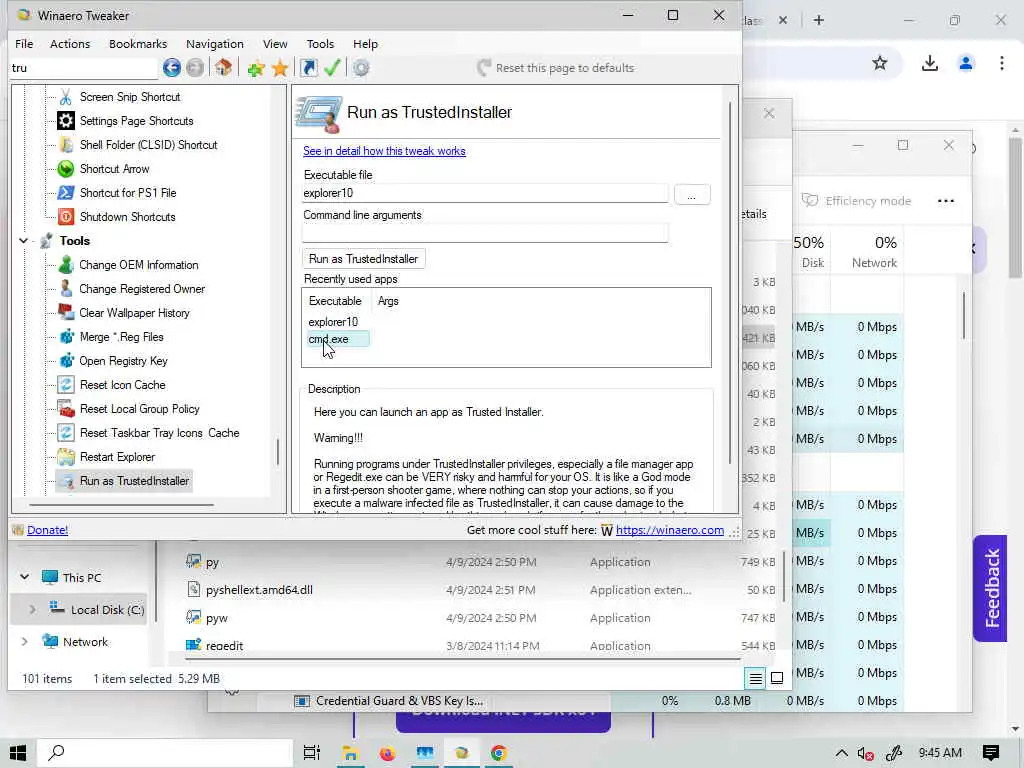Open the Bookmarks menu

click(138, 44)
